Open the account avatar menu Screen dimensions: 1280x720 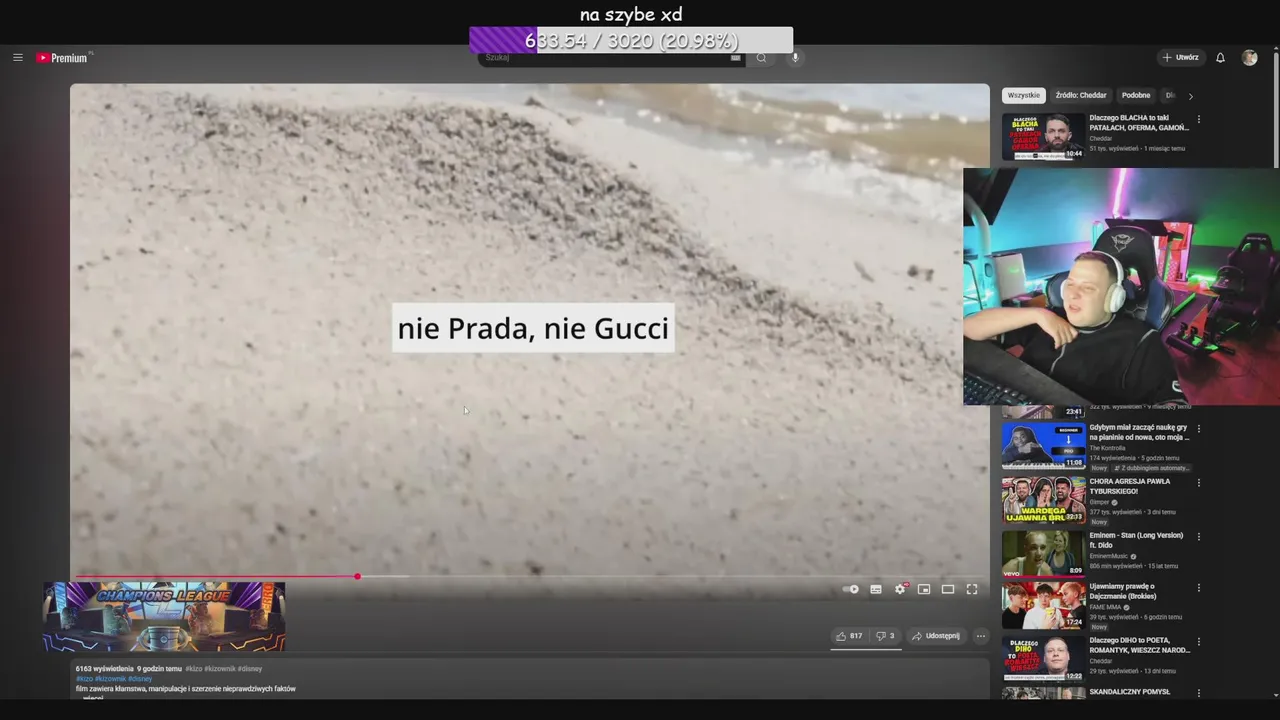(x=1250, y=58)
